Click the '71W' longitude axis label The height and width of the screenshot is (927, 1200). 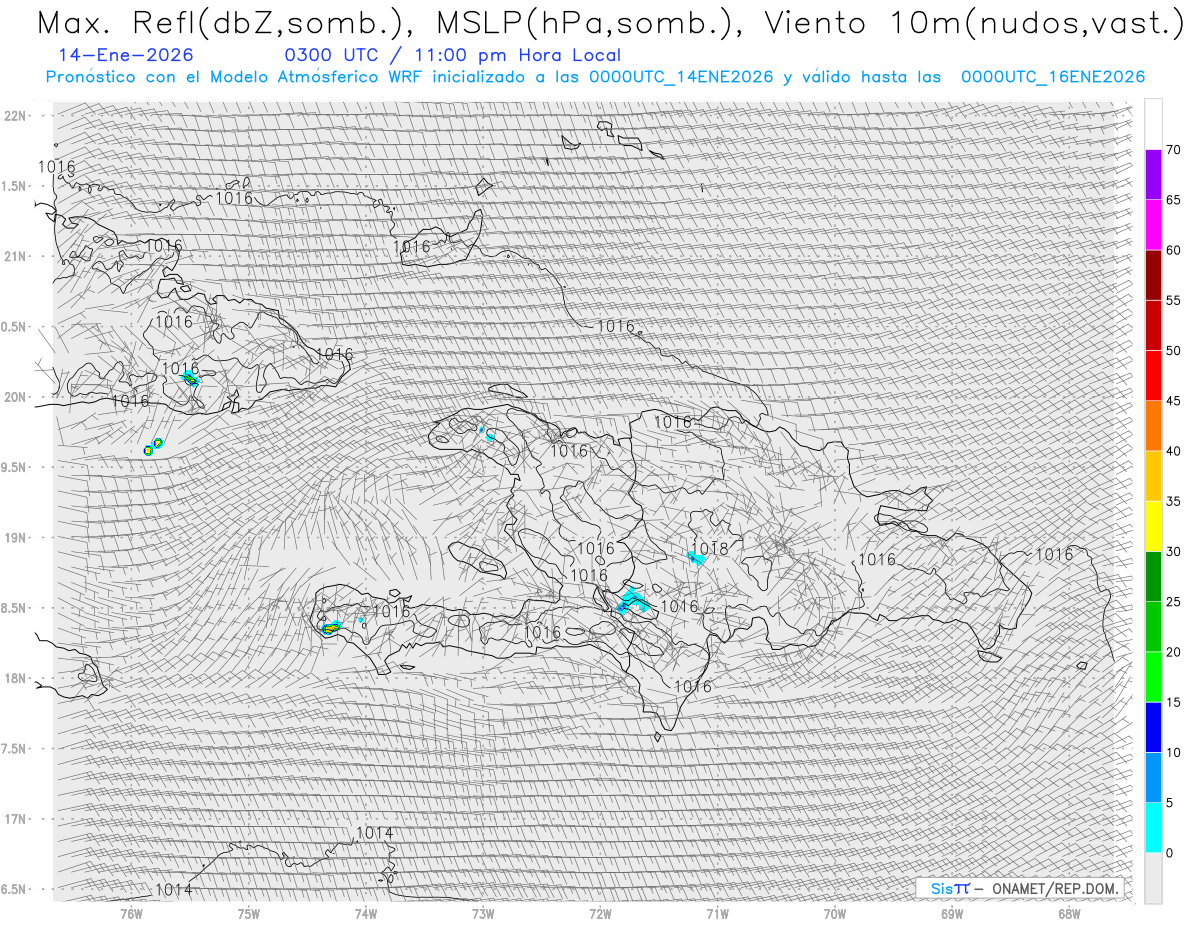[717, 913]
